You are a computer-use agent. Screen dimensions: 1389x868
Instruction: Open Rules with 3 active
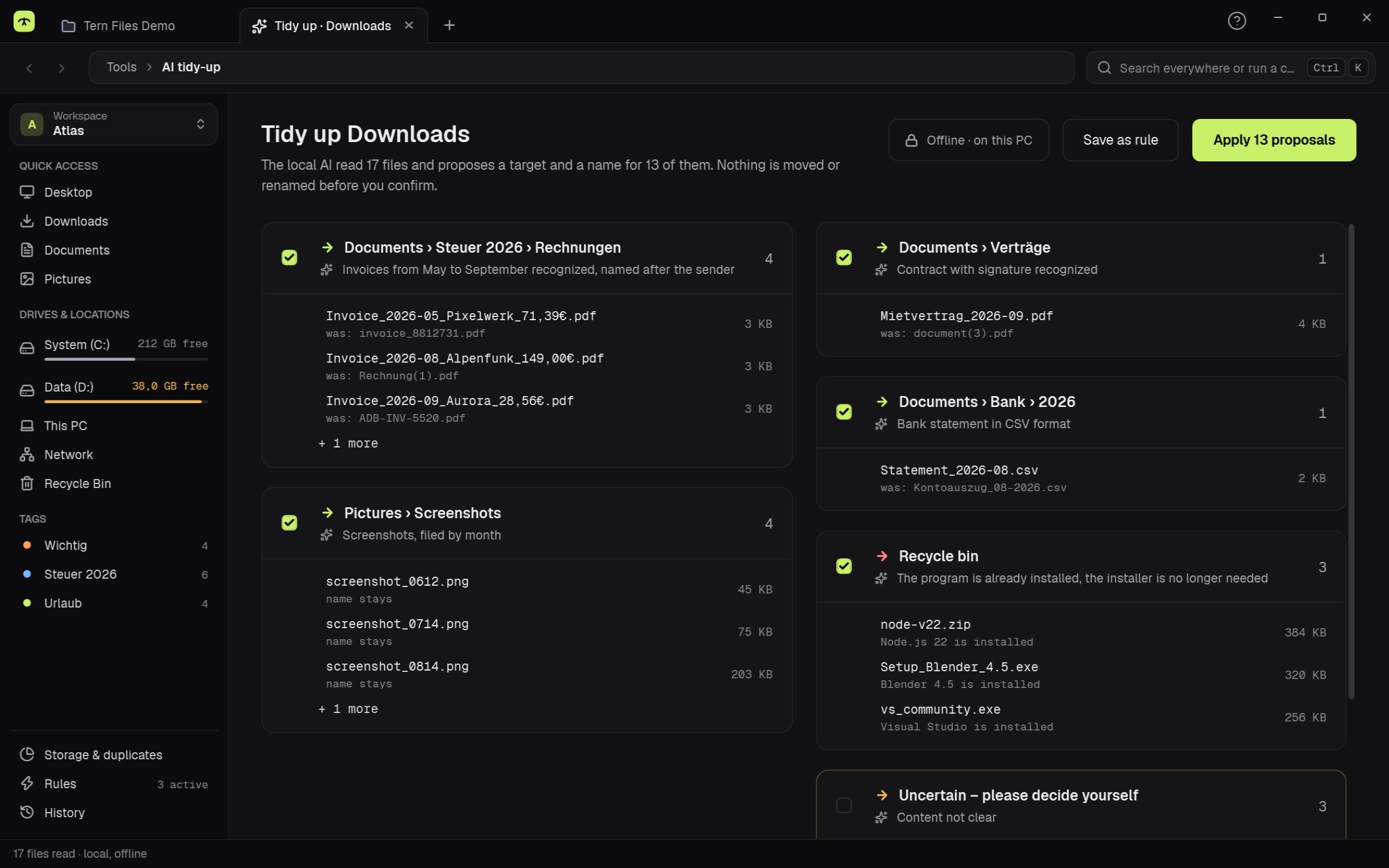114,784
